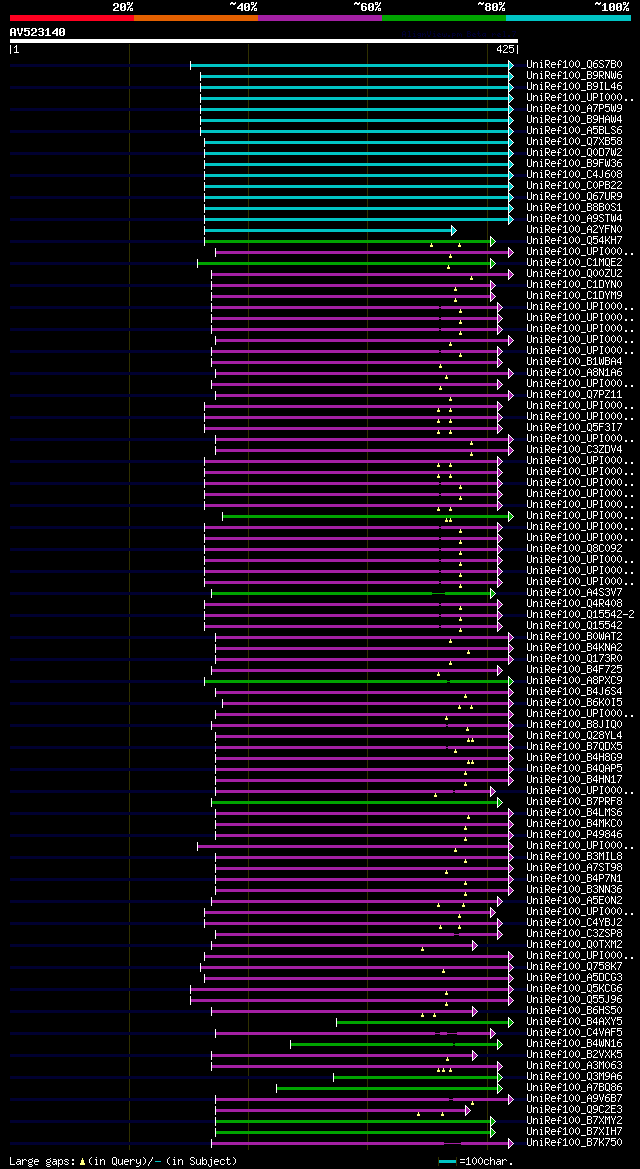
Task: Pick the UniRef100_Q15542-2 label
Action: pyautogui.click(x=580, y=614)
